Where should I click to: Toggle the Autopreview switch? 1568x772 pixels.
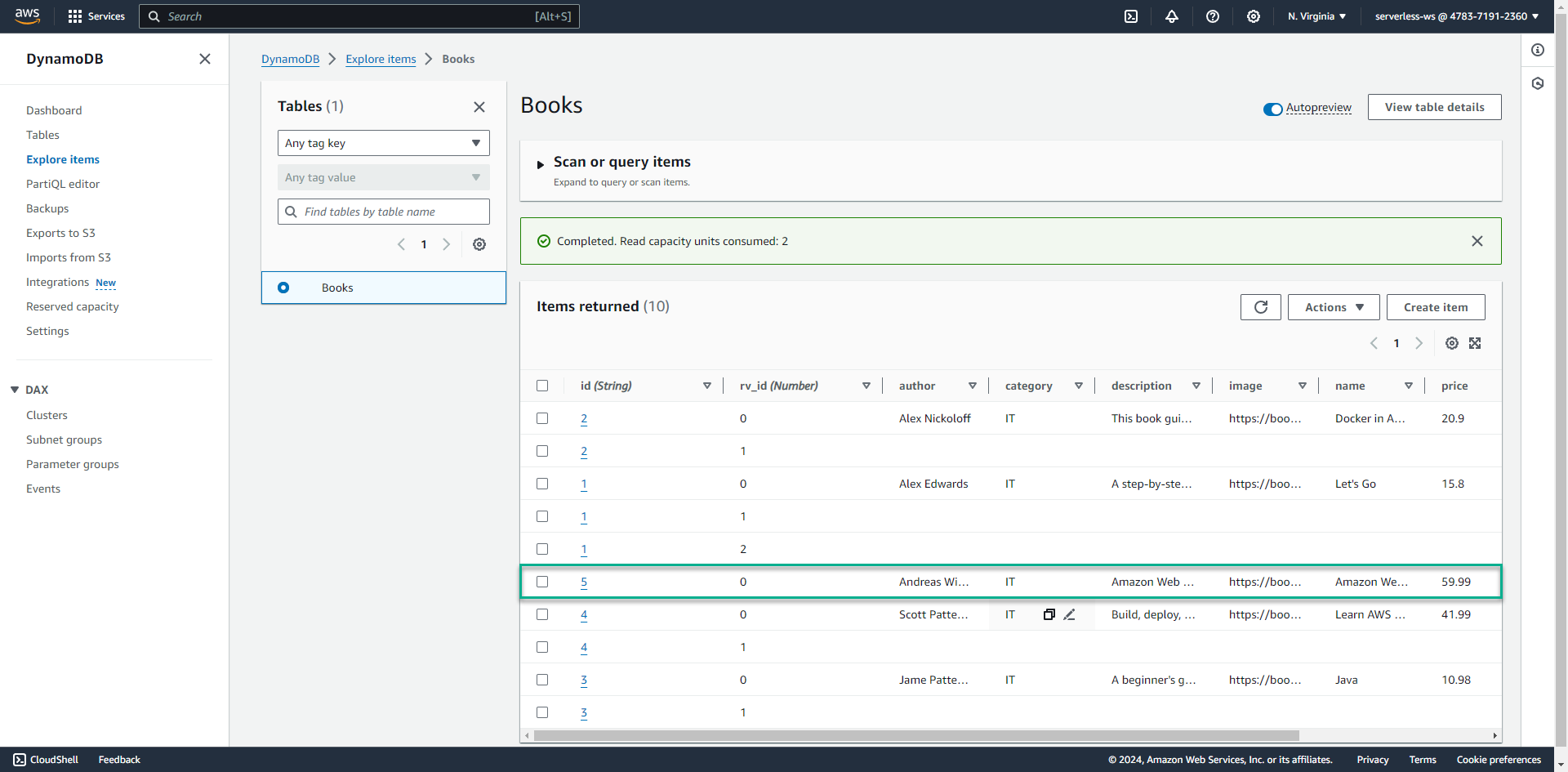point(1272,109)
